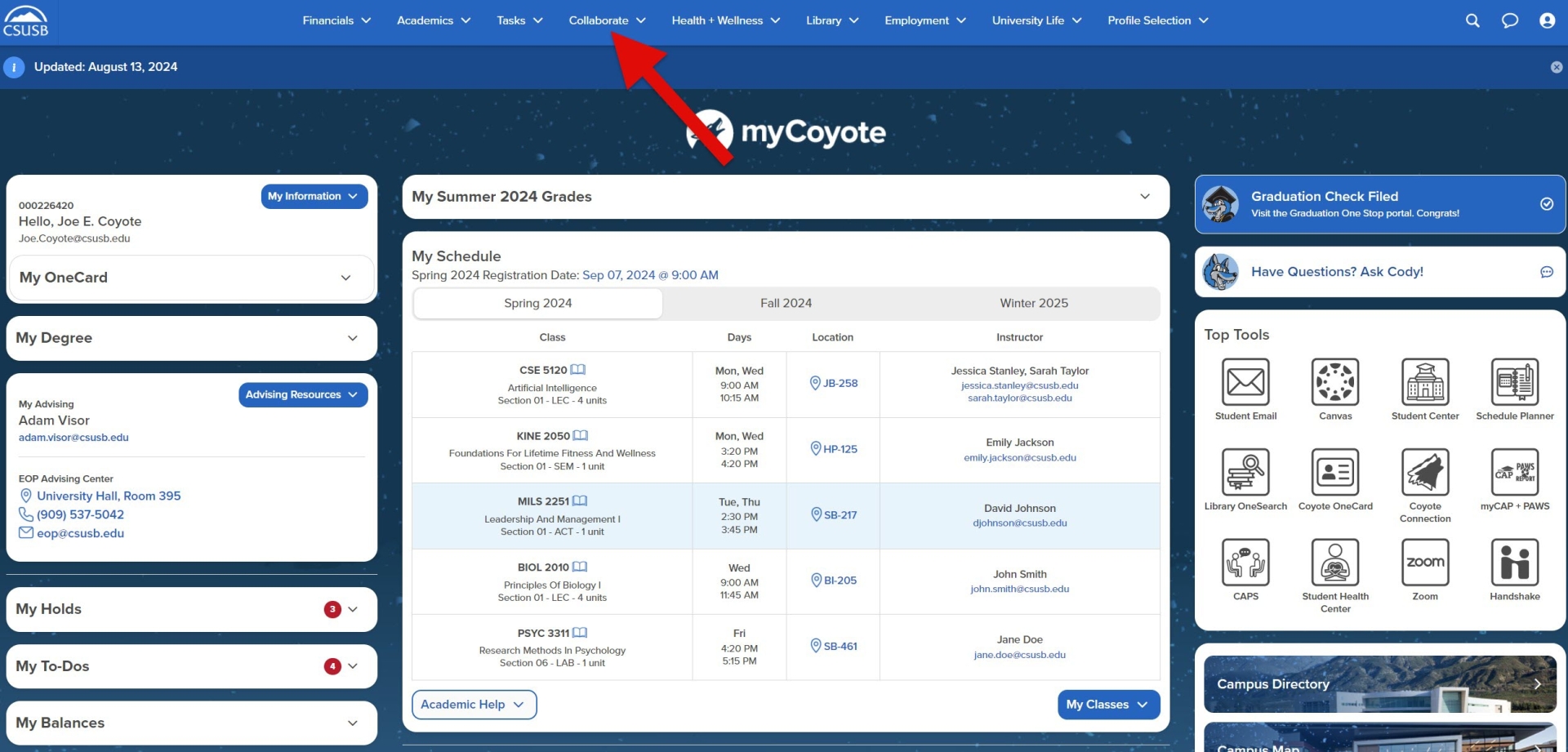Viewport: 1568px width, 752px height.
Task: Click the registration date link
Action: pos(650,275)
